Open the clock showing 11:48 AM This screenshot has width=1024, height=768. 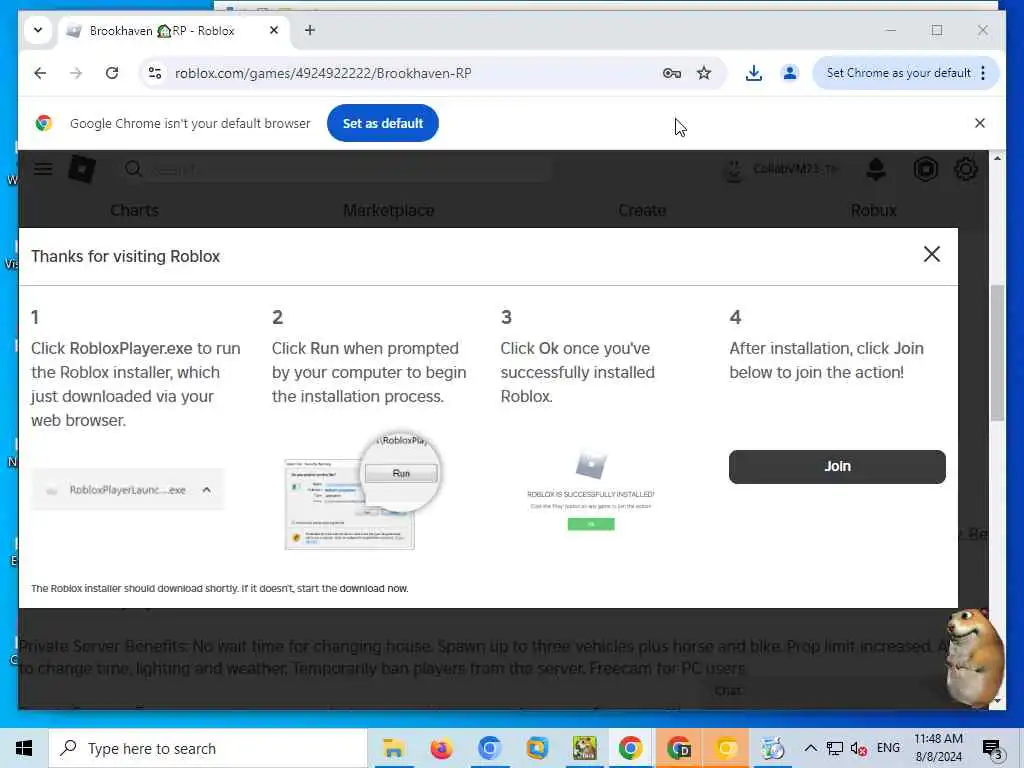[938, 748]
